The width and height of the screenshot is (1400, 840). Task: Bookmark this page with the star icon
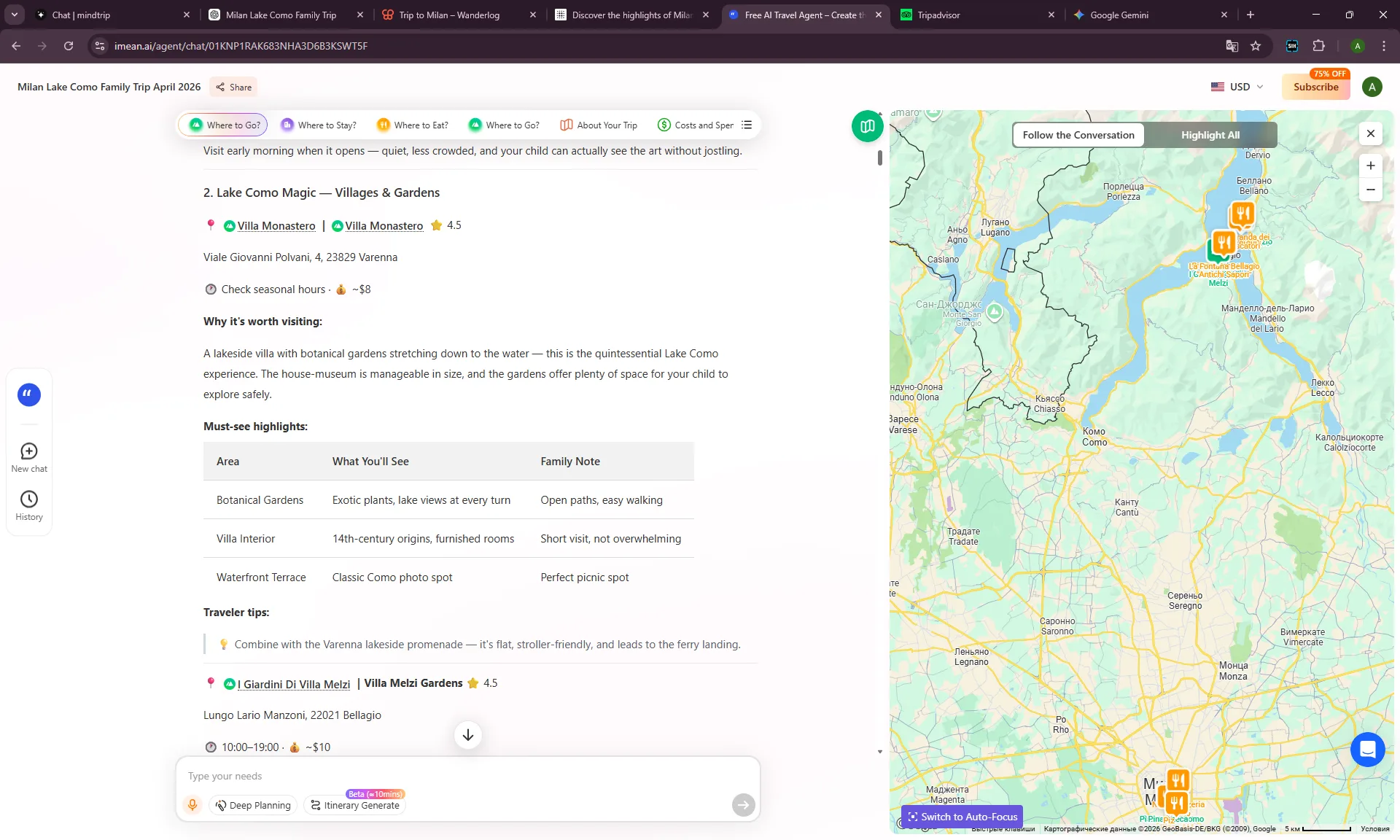pyautogui.click(x=1256, y=46)
